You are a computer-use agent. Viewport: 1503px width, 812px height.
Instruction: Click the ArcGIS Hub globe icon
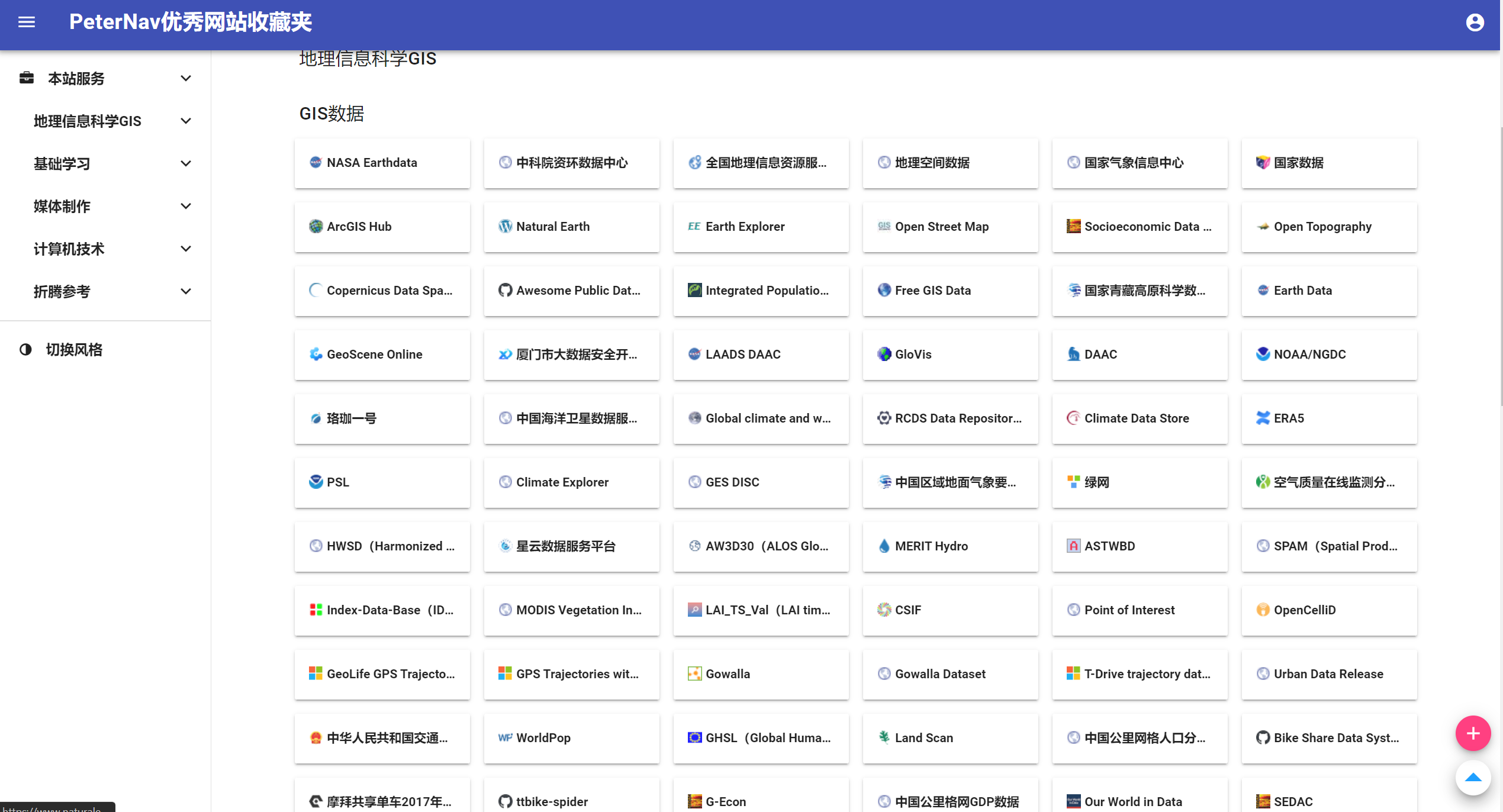316,226
